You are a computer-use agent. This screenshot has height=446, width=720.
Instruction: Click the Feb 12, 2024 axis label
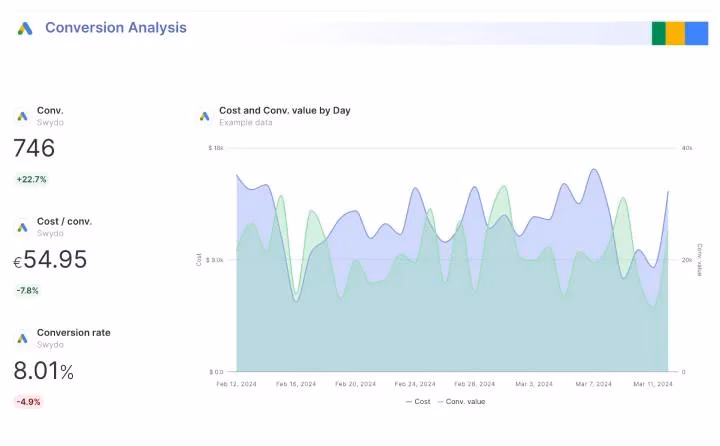[x=237, y=384]
